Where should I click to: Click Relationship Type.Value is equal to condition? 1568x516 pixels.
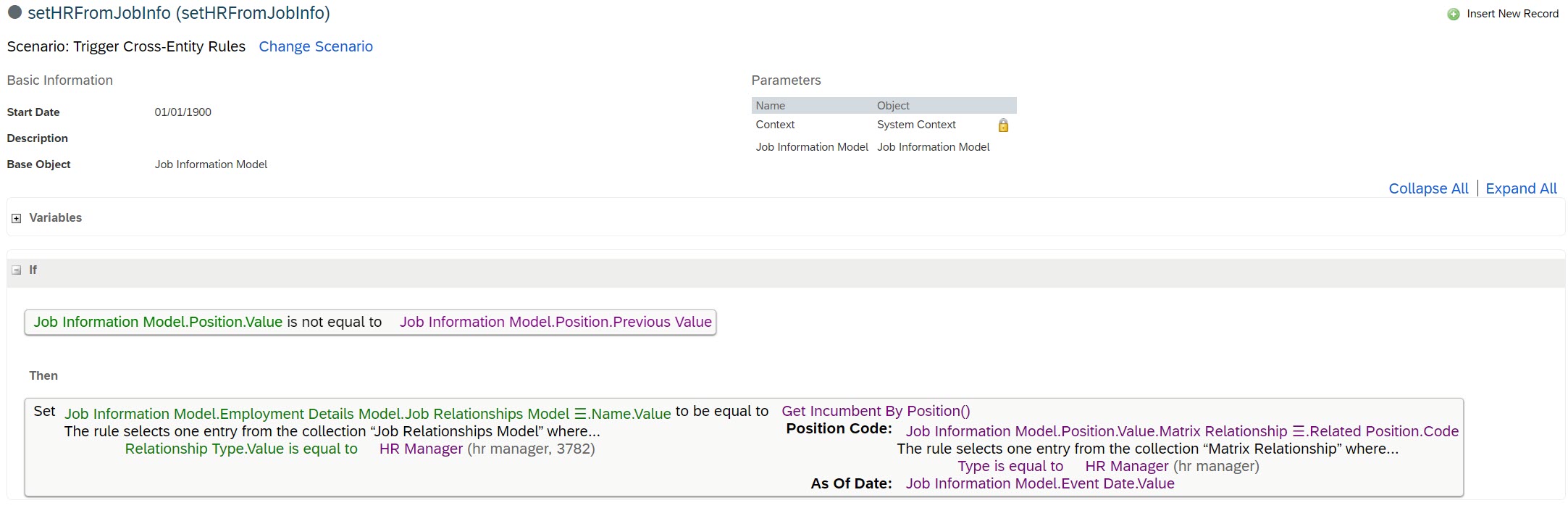coord(241,449)
